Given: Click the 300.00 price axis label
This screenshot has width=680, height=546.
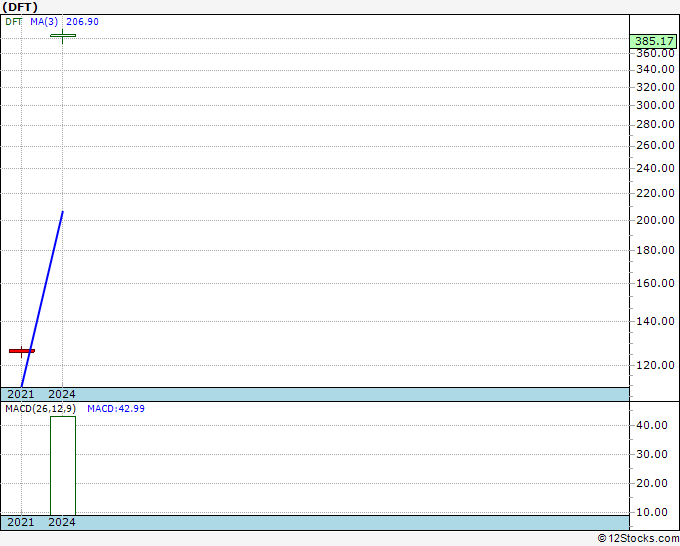Looking at the screenshot, I should point(655,105).
